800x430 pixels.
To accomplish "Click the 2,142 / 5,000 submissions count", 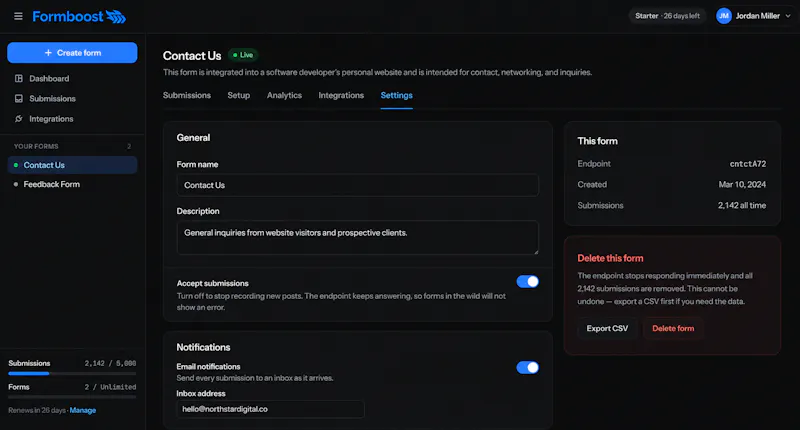I will click(x=110, y=363).
